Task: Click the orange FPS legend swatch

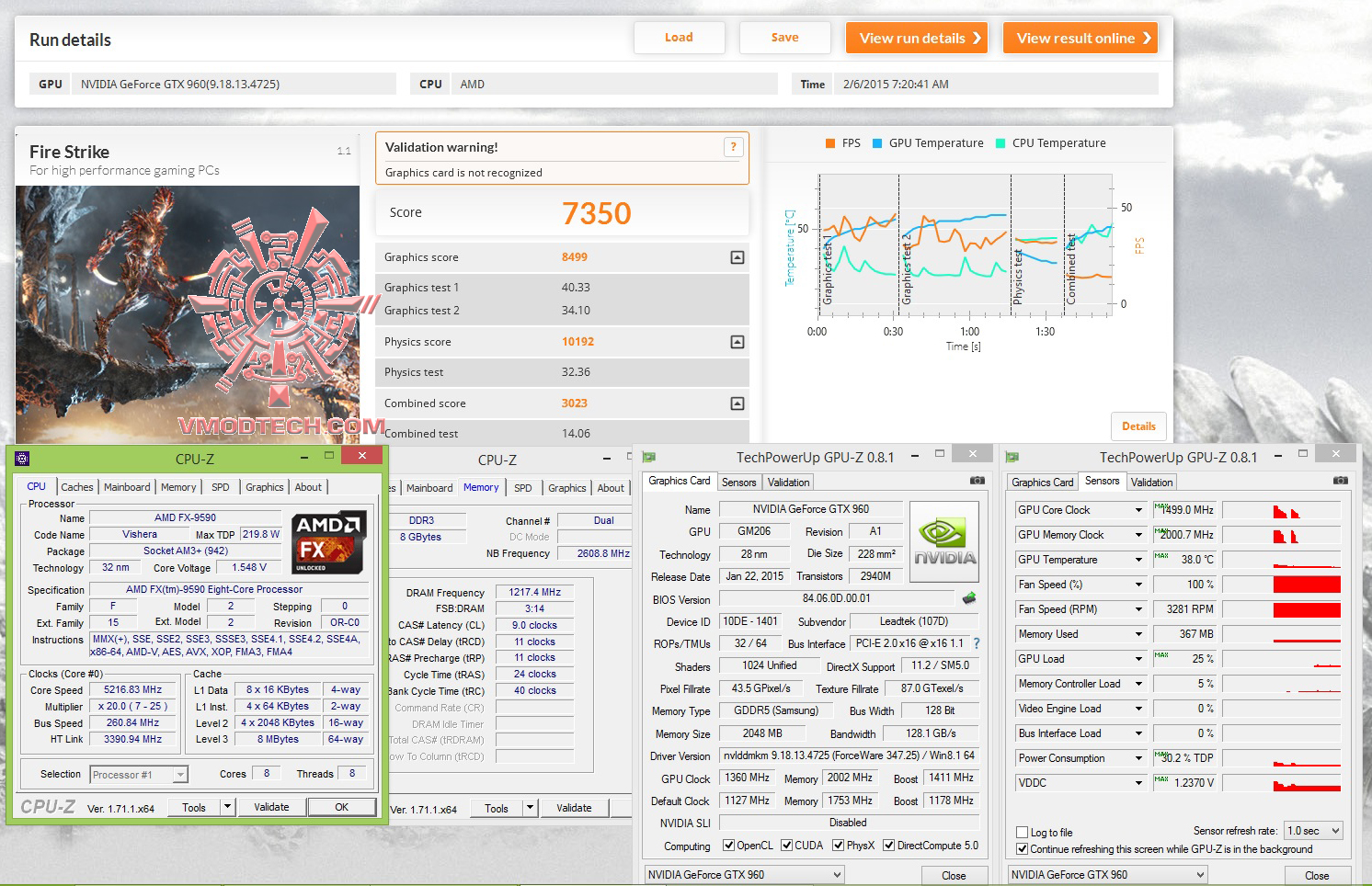Action: point(830,143)
